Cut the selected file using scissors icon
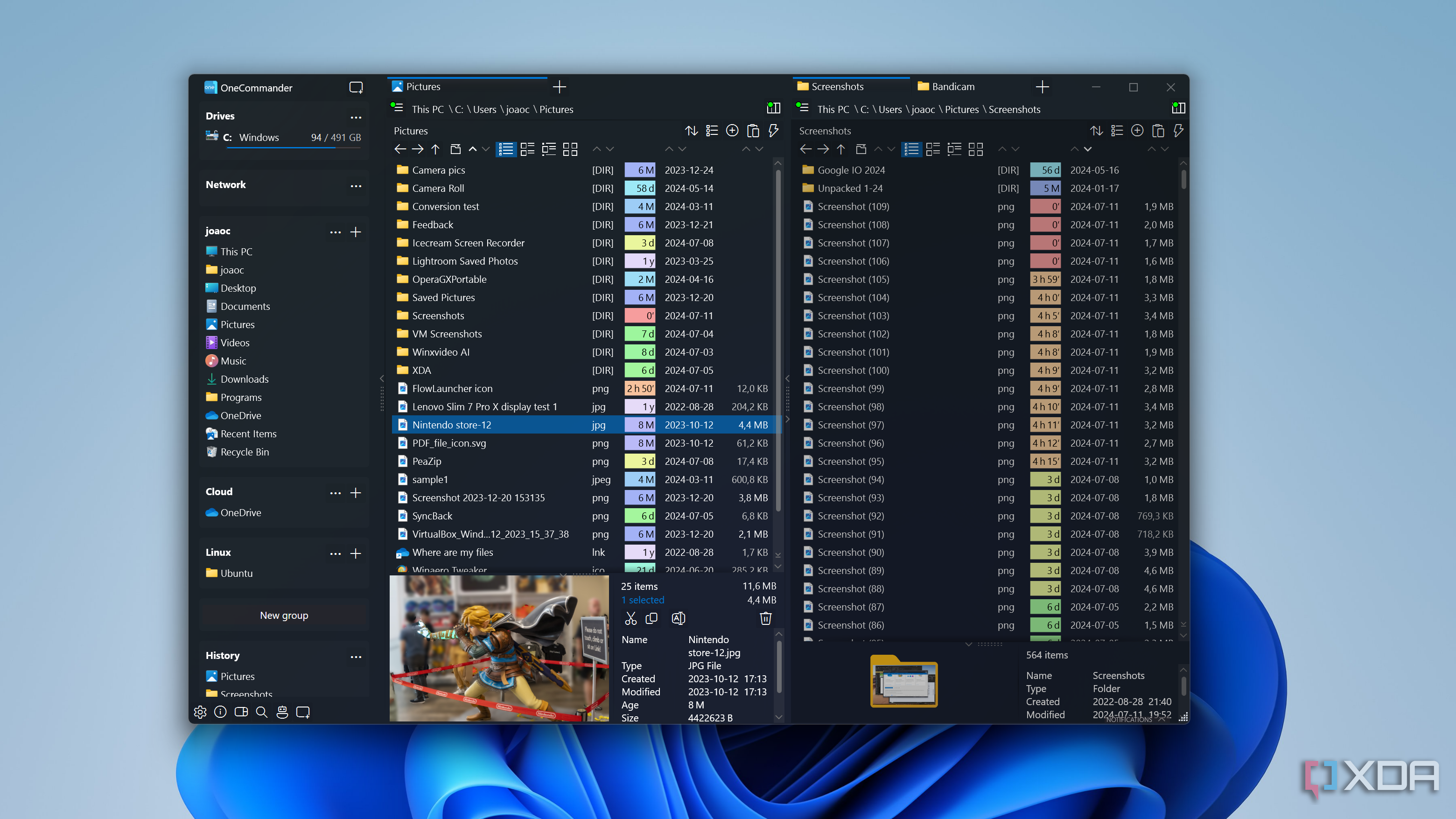Image resolution: width=1456 pixels, height=819 pixels. [x=630, y=618]
